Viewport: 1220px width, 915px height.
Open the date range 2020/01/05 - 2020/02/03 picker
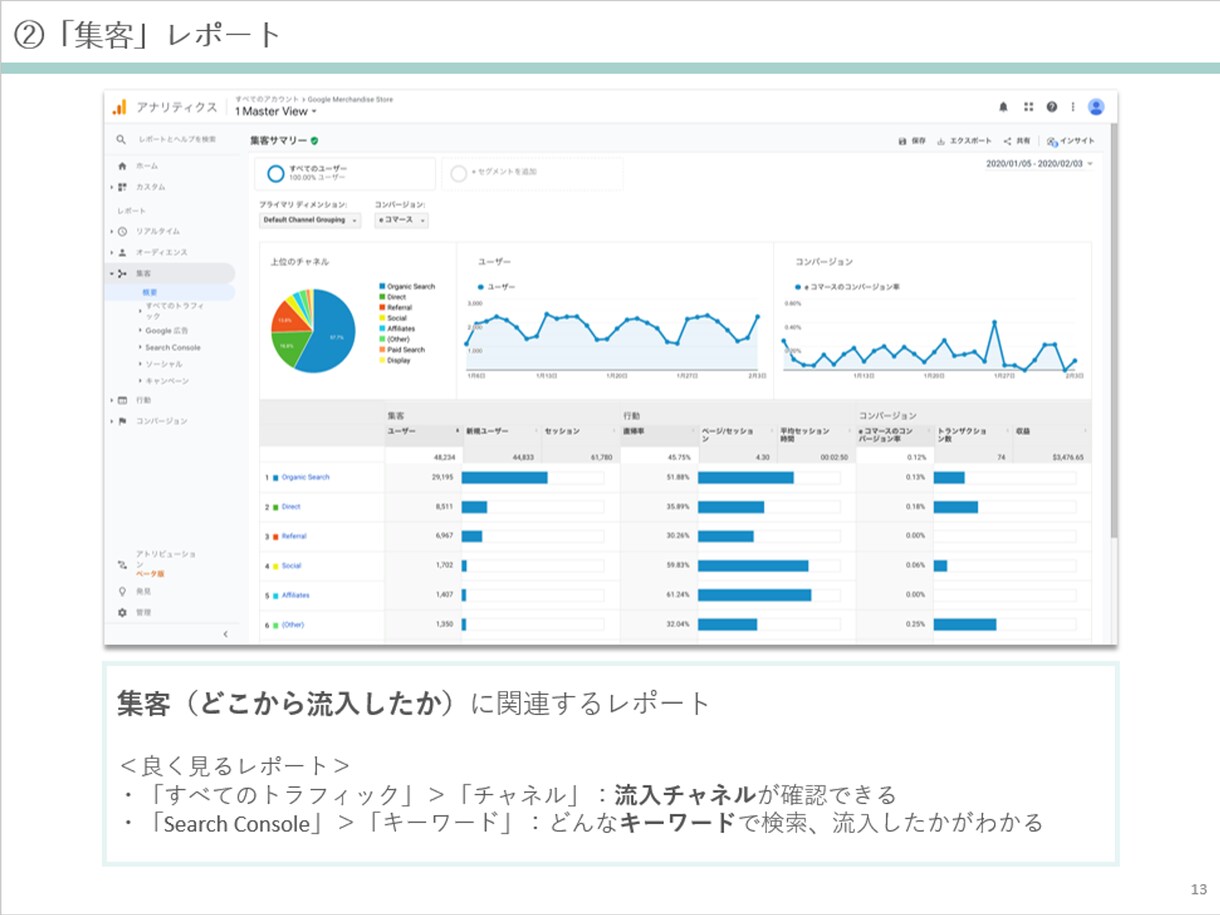click(1040, 164)
